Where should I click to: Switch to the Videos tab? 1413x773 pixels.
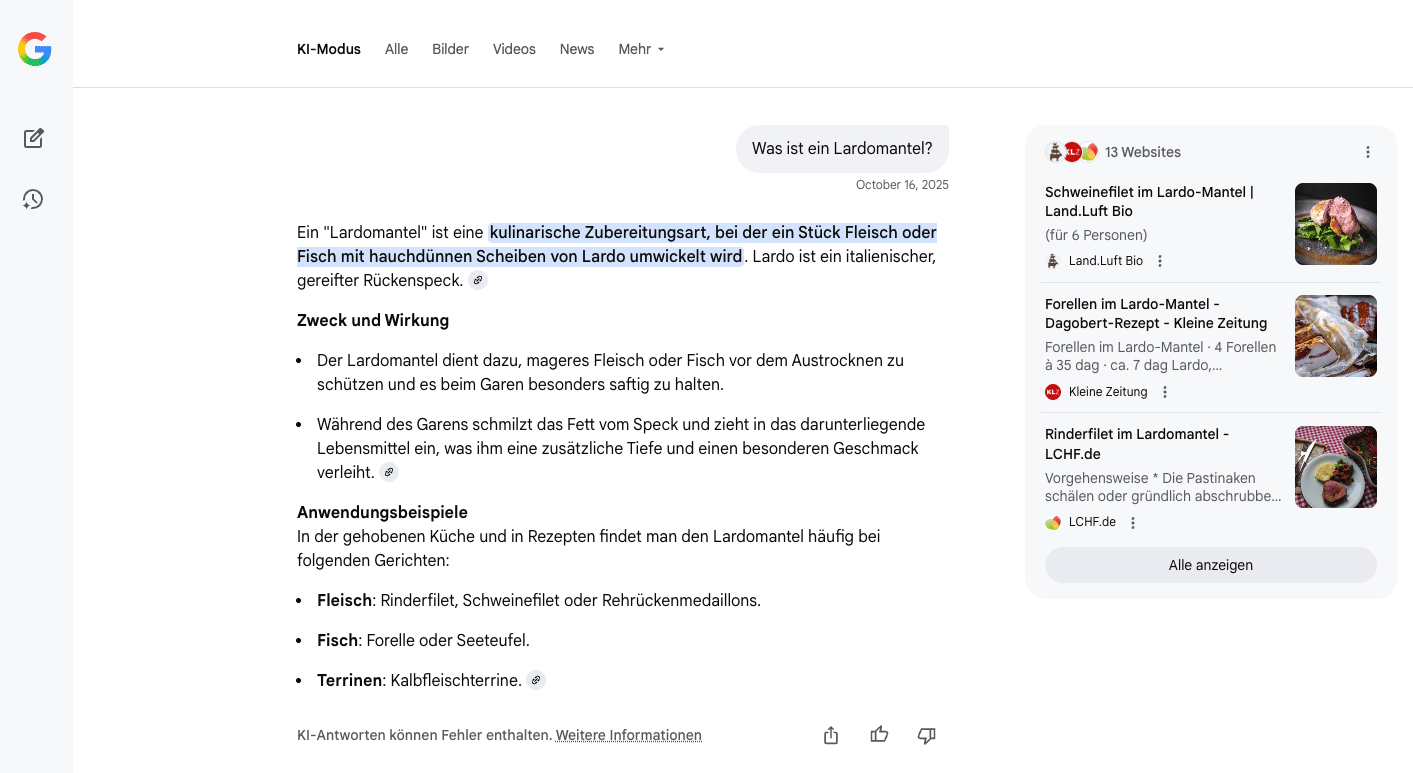coord(514,49)
